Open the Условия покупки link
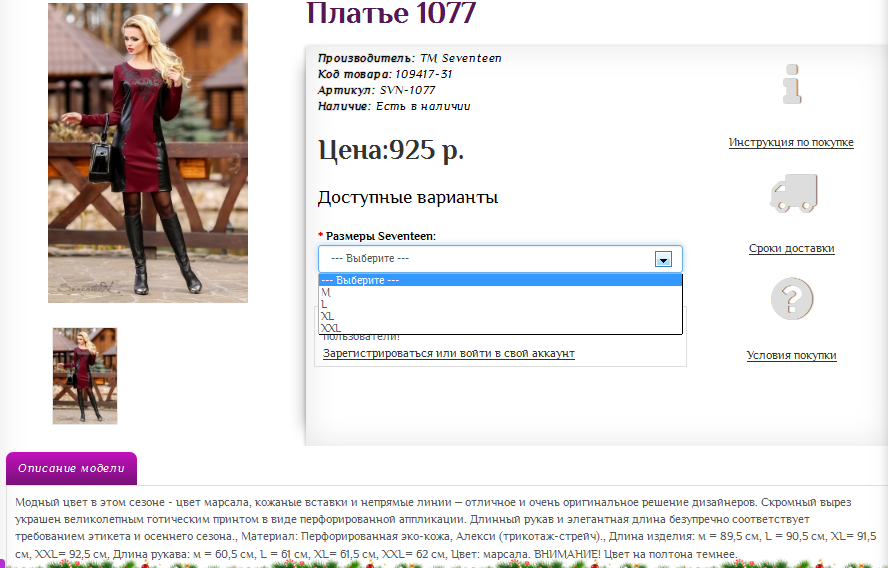 tap(792, 355)
